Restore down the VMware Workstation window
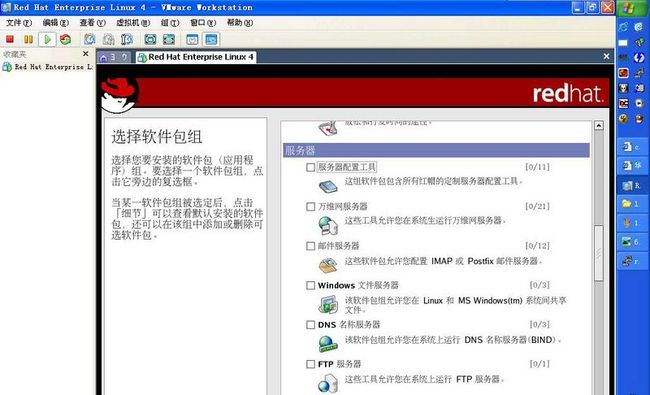Screen dimensions: 650x395 [593, 7]
